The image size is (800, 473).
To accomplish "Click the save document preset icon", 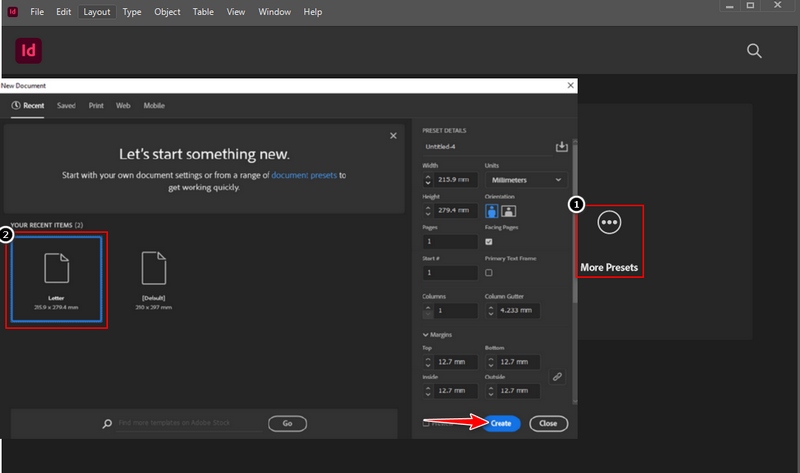I will click(x=561, y=147).
